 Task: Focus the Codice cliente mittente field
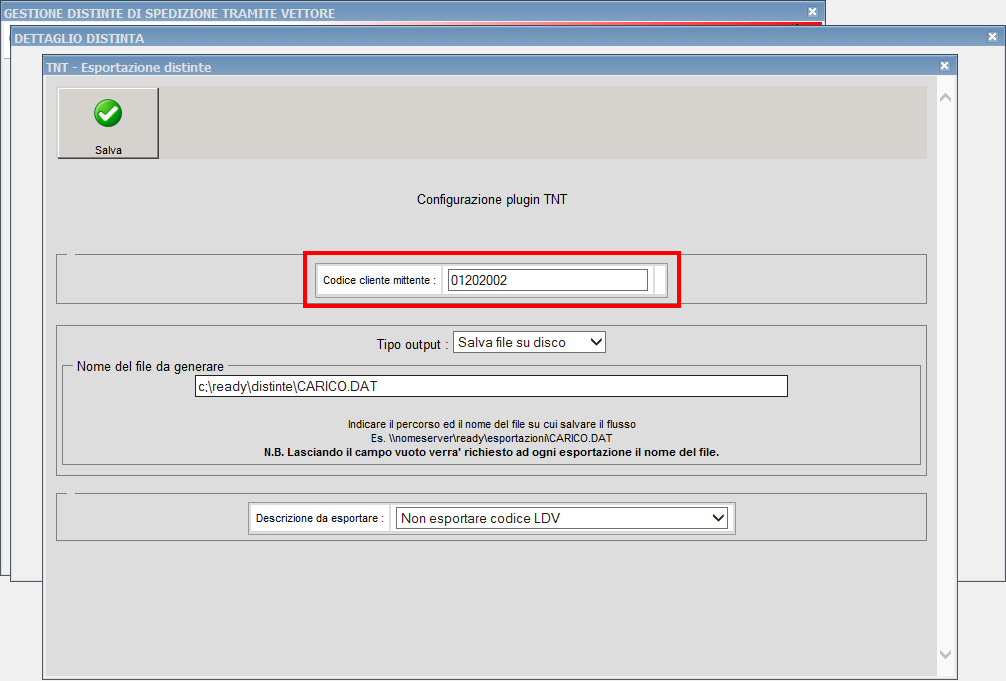coord(547,280)
